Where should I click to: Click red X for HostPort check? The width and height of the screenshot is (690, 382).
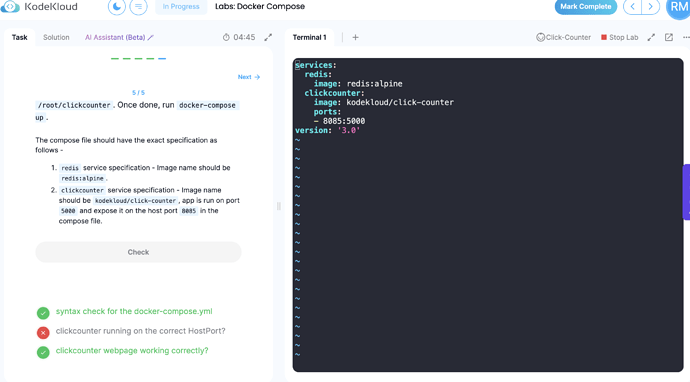[43, 333]
